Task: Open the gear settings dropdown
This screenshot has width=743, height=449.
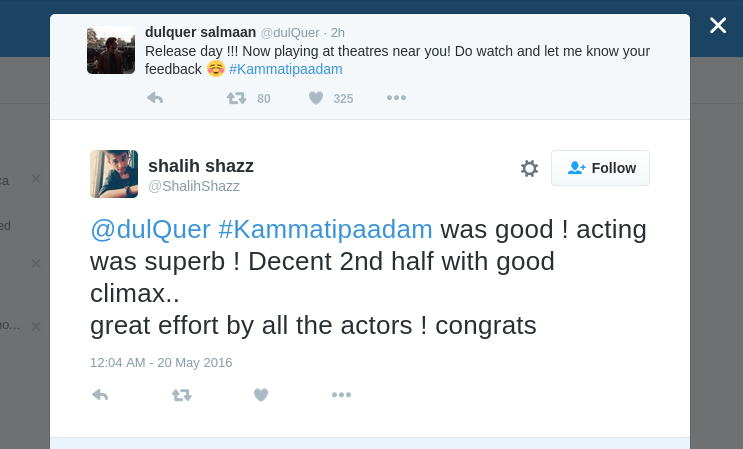Action: 529,168
